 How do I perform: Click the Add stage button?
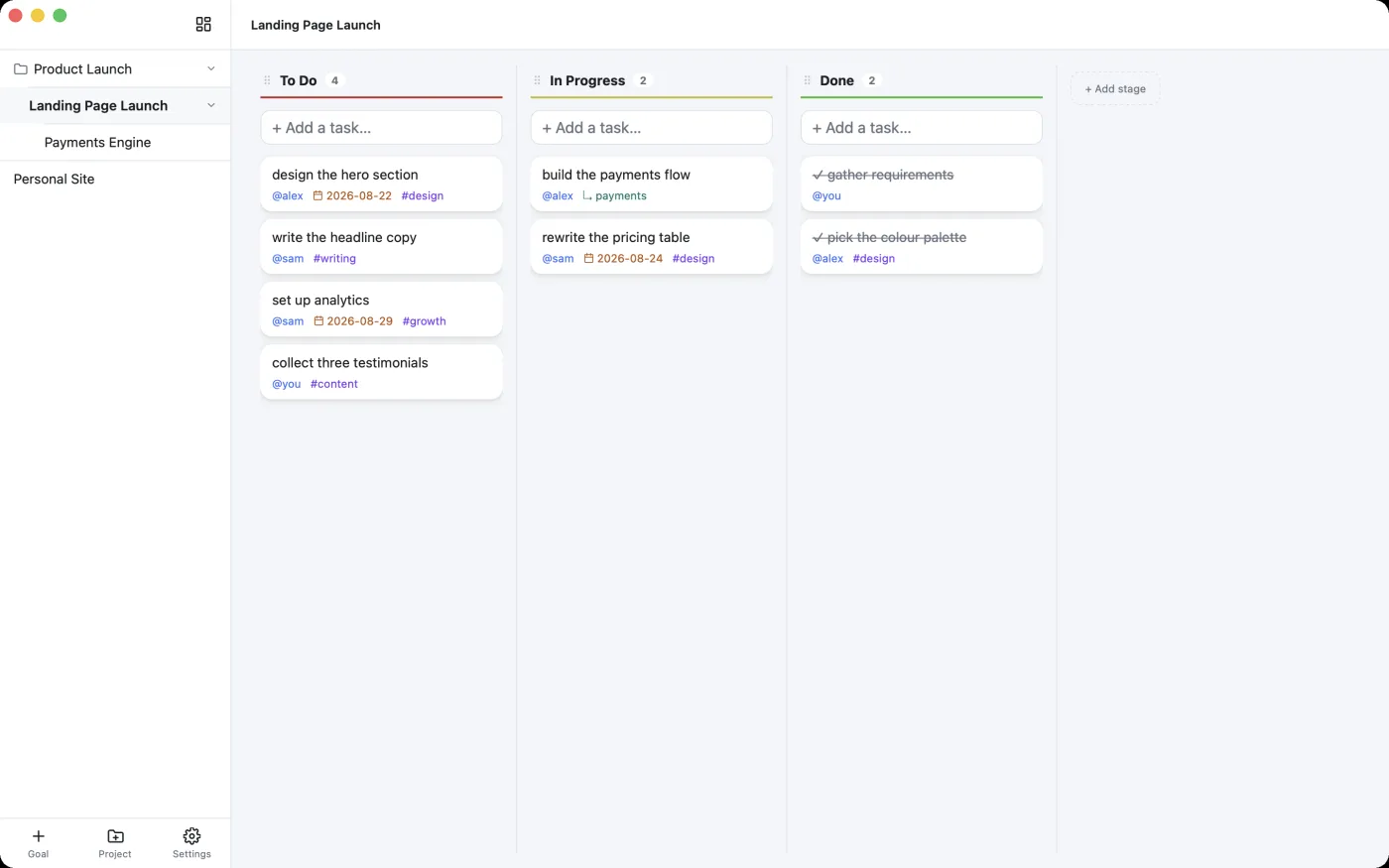click(x=1115, y=88)
